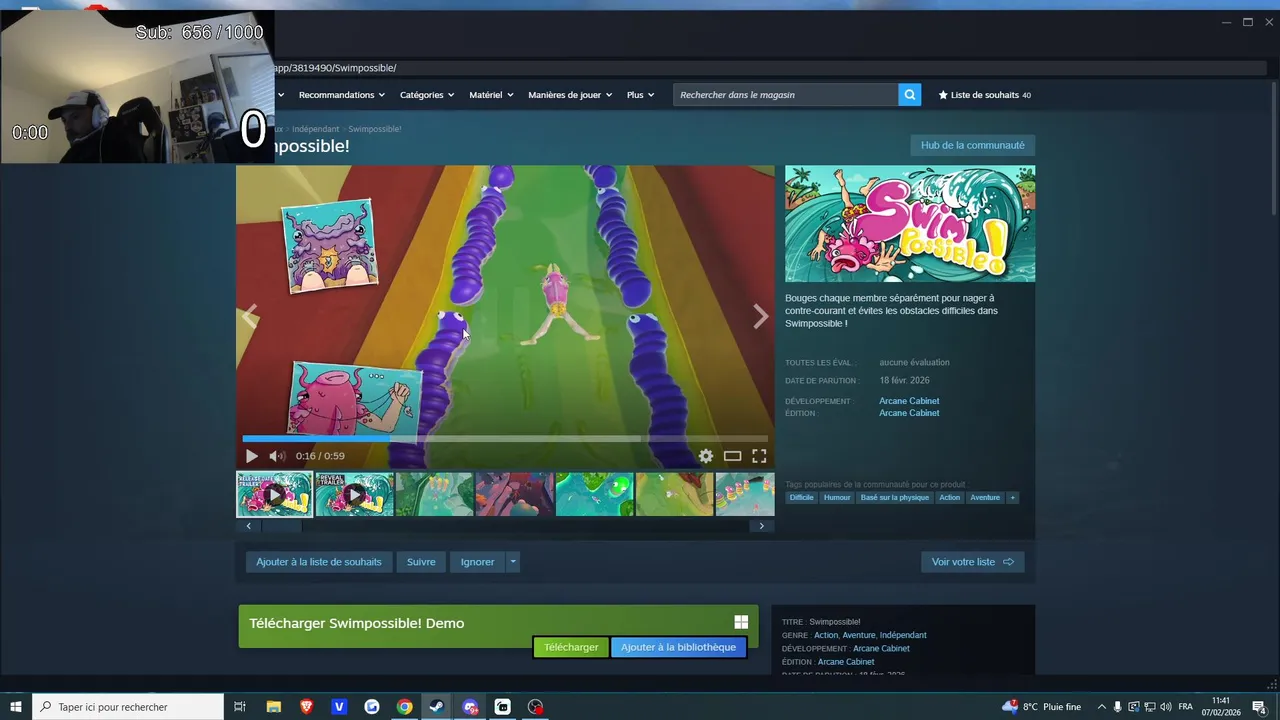Open Liste de souhaits link
The height and width of the screenshot is (720, 1280).
984,95
